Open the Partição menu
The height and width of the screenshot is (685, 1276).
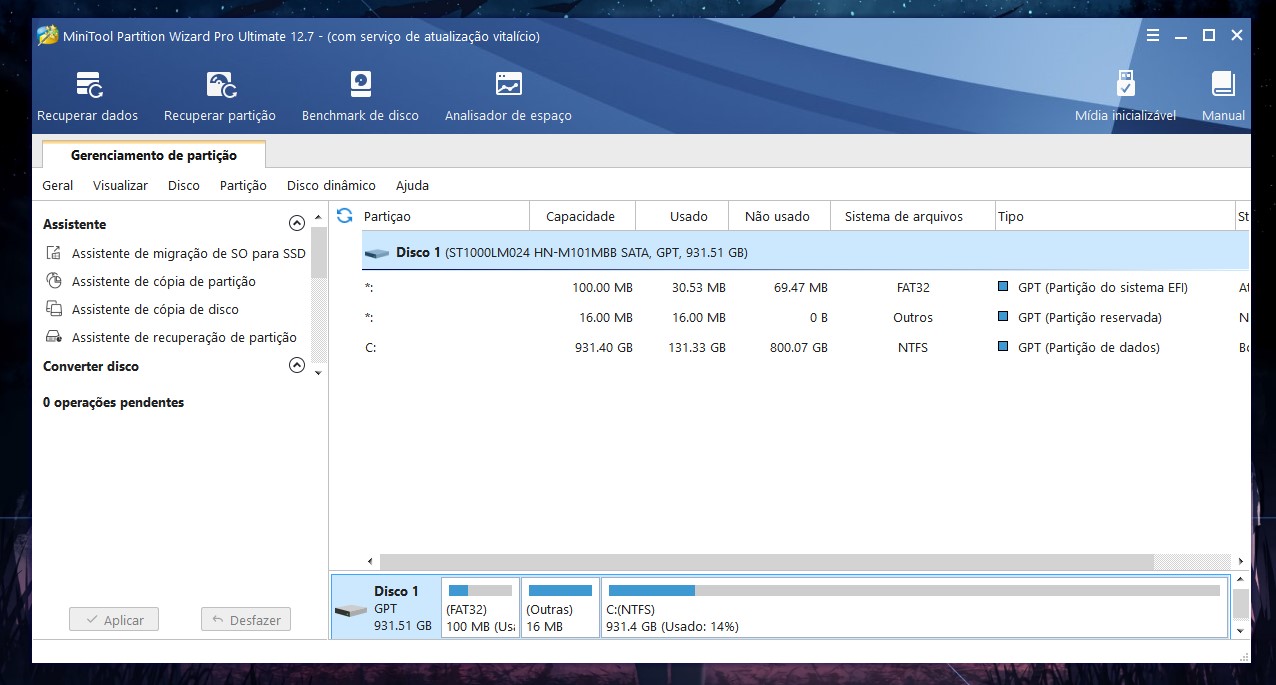coord(243,186)
